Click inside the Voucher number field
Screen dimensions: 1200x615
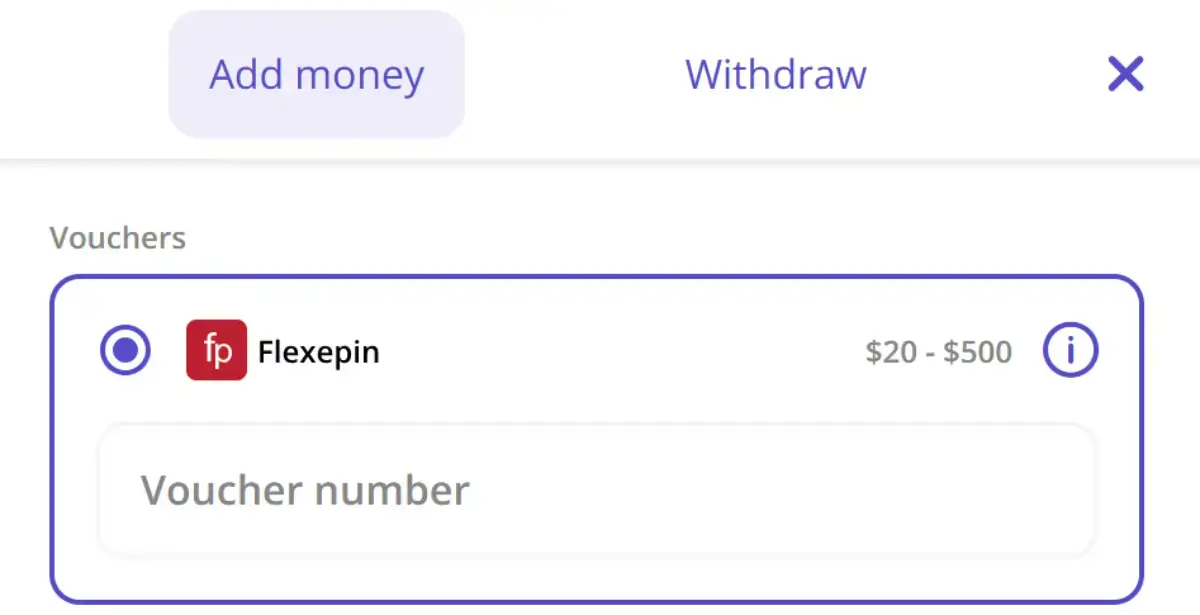600,490
